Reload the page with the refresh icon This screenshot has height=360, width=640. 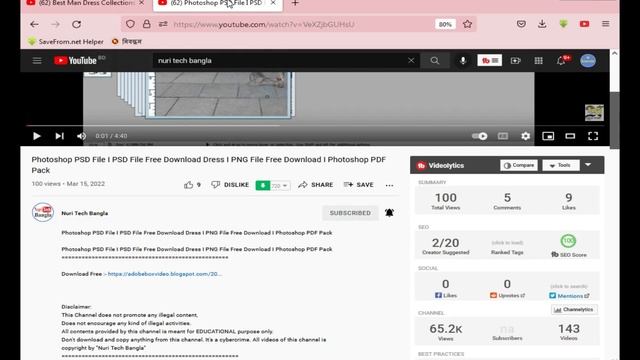click(76, 24)
